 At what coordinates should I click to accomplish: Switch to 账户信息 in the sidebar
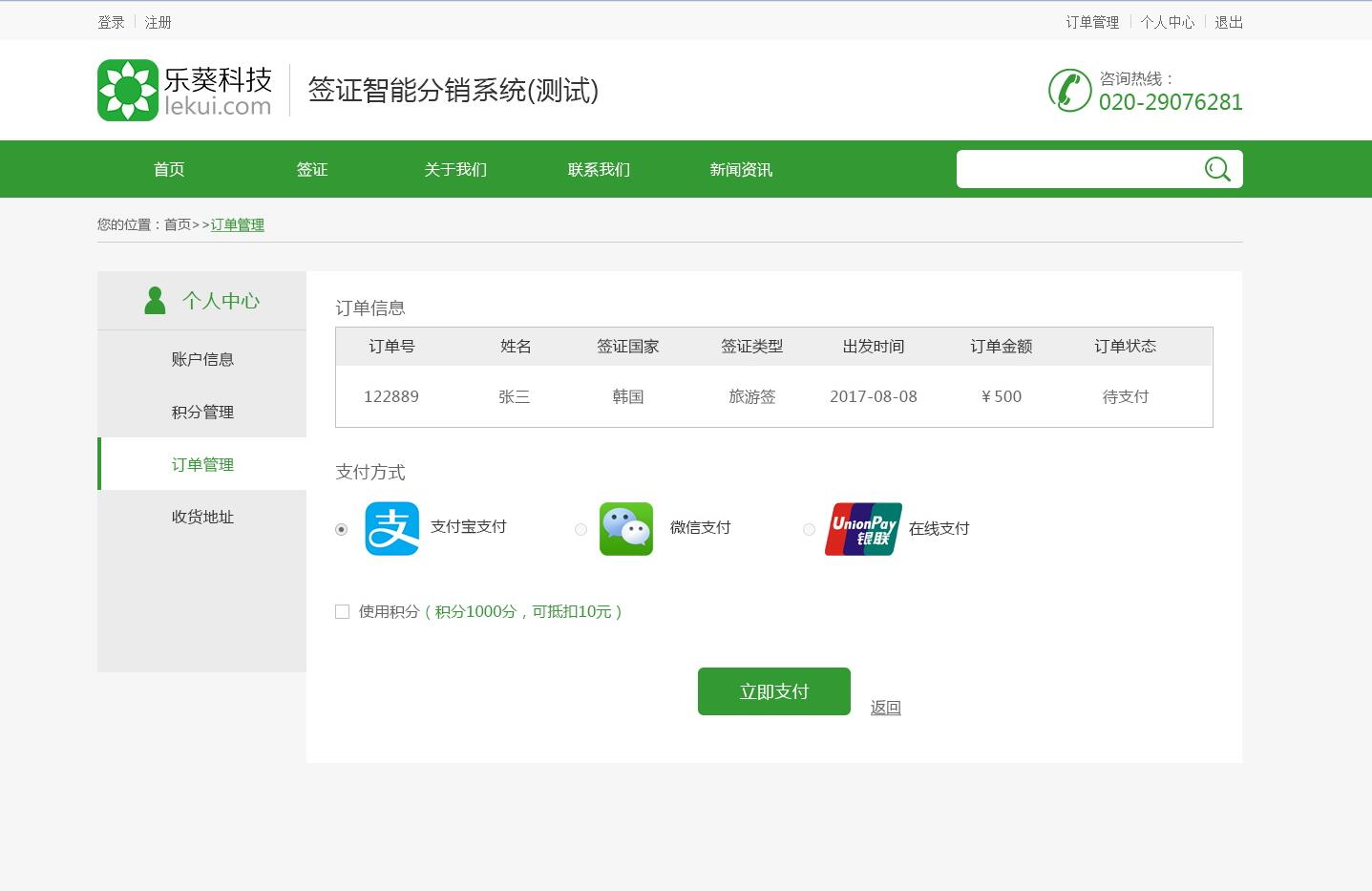(x=201, y=359)
